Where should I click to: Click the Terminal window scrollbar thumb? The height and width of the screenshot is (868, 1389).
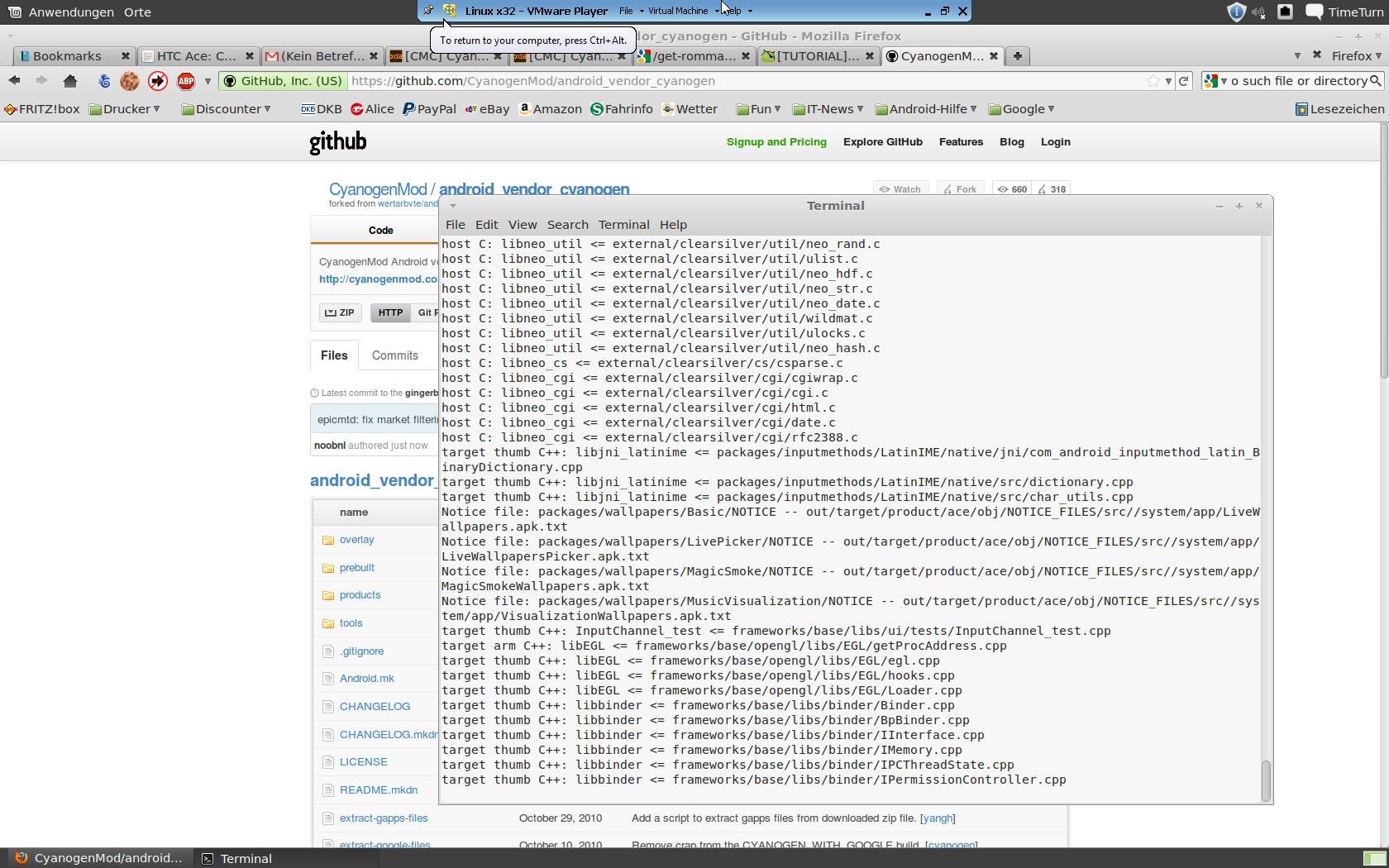(x=1266, y=781)
